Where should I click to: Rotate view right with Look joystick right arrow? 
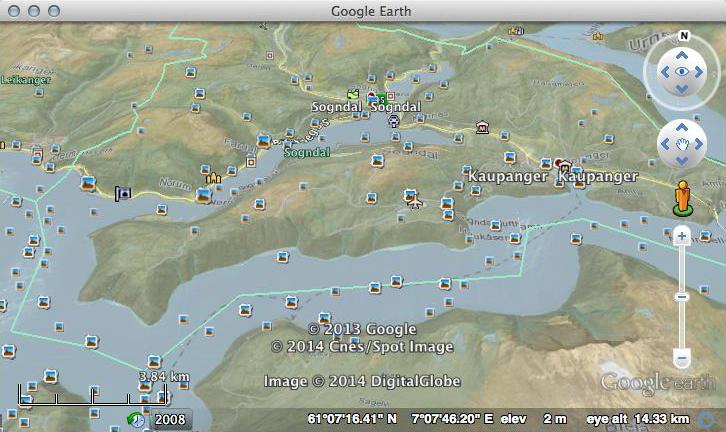(x=698, y=72)
